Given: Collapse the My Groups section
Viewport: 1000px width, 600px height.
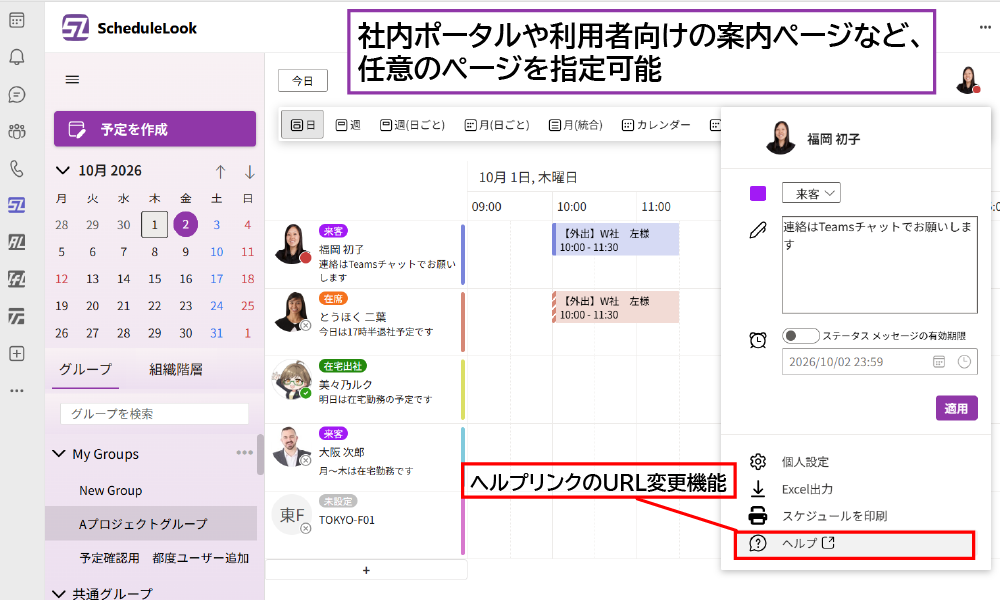Looking at the screenshot, I should pos(59,454).
